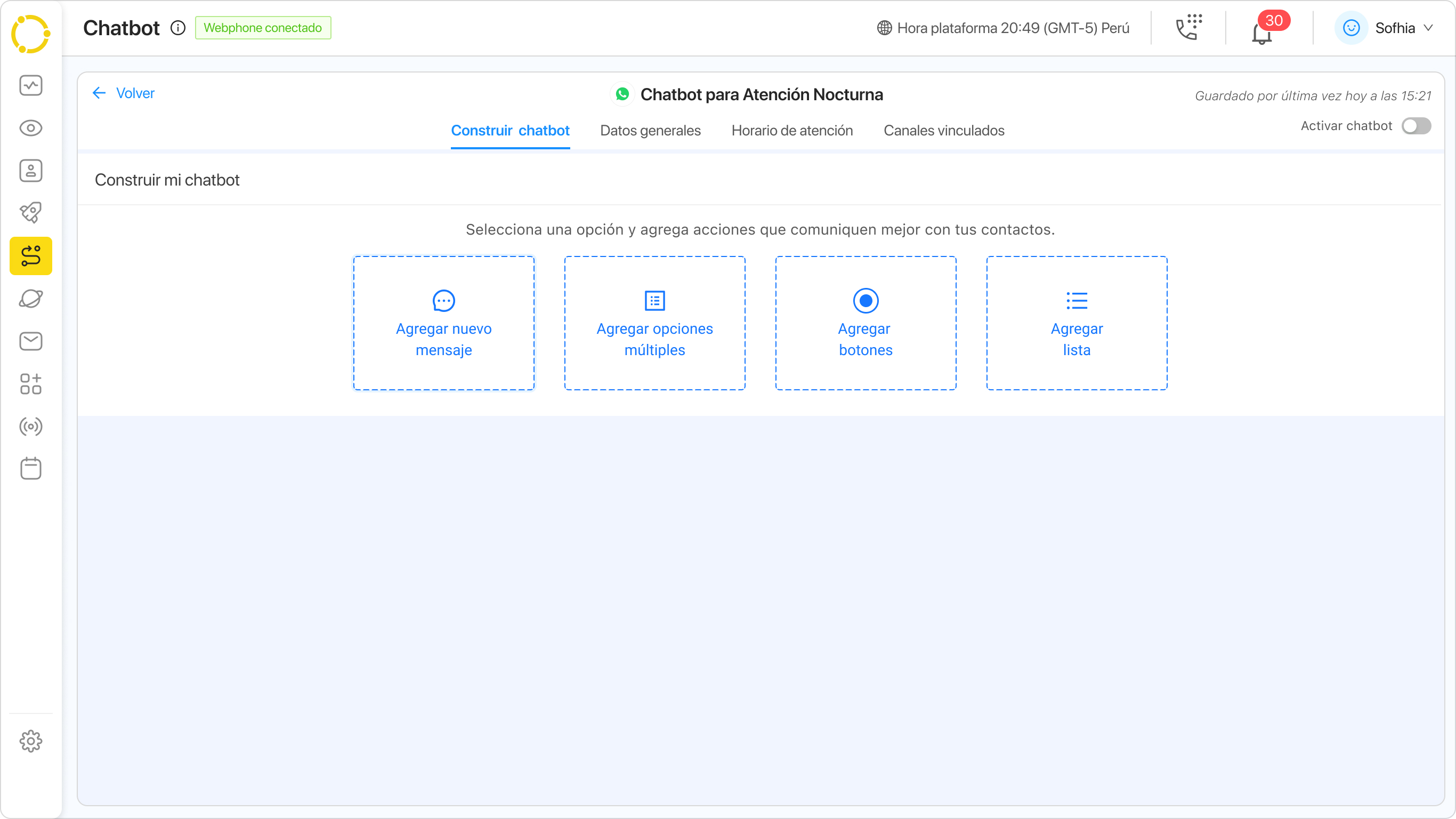Switch to Canales vinculados tab
Viewport: 1456px width, 819px height.
(944, 131)
